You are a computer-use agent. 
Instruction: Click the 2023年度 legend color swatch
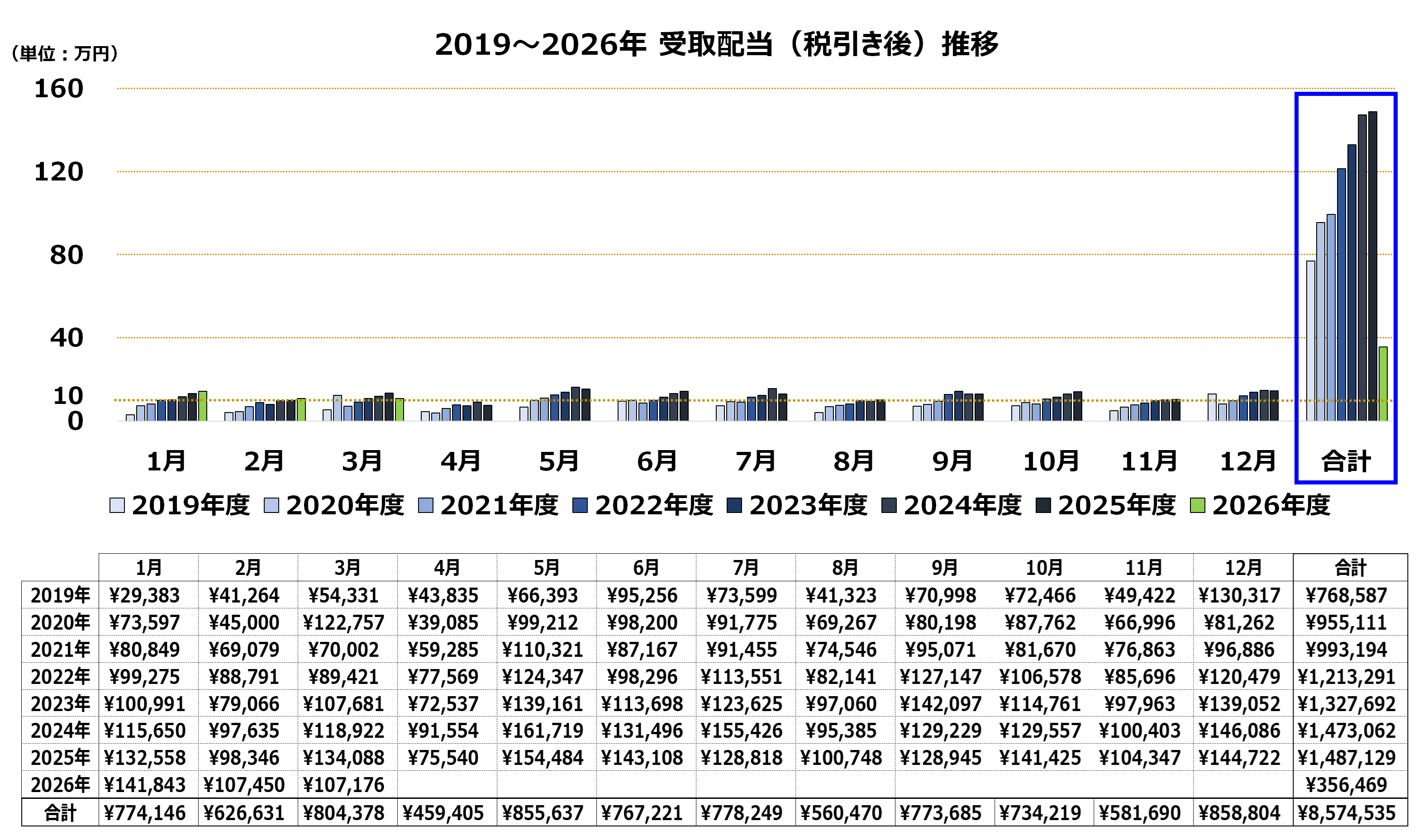(x=735, y=506)
